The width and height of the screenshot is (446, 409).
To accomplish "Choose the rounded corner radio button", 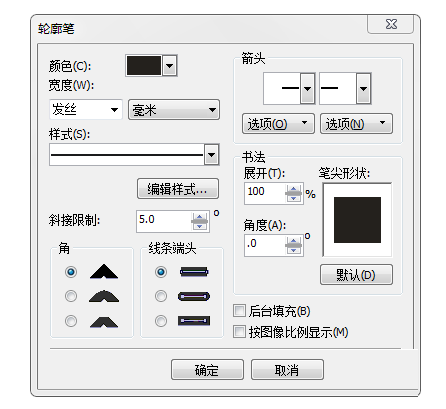I will pos(71,296).
